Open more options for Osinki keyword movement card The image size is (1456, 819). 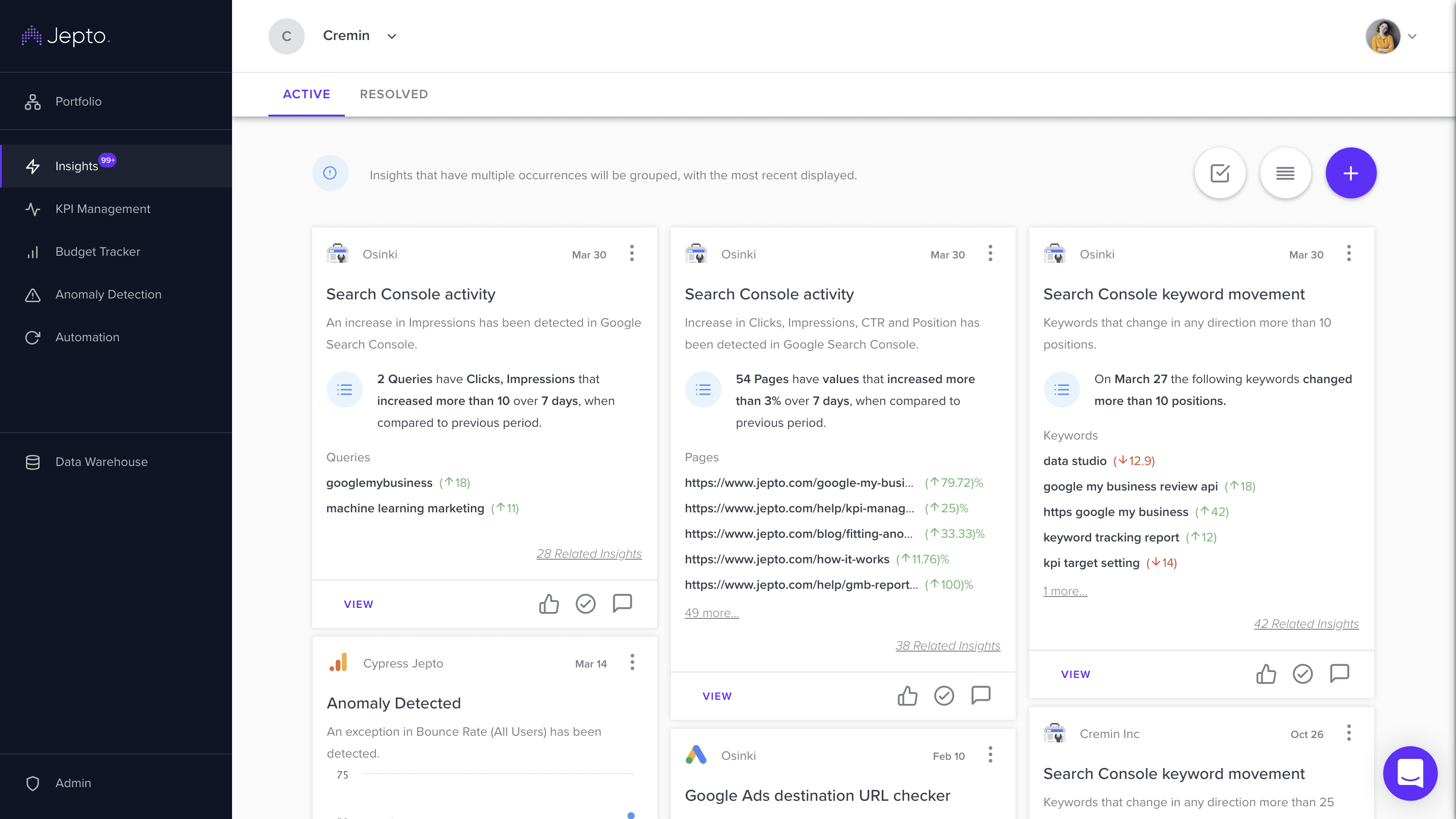point(1349,253)
